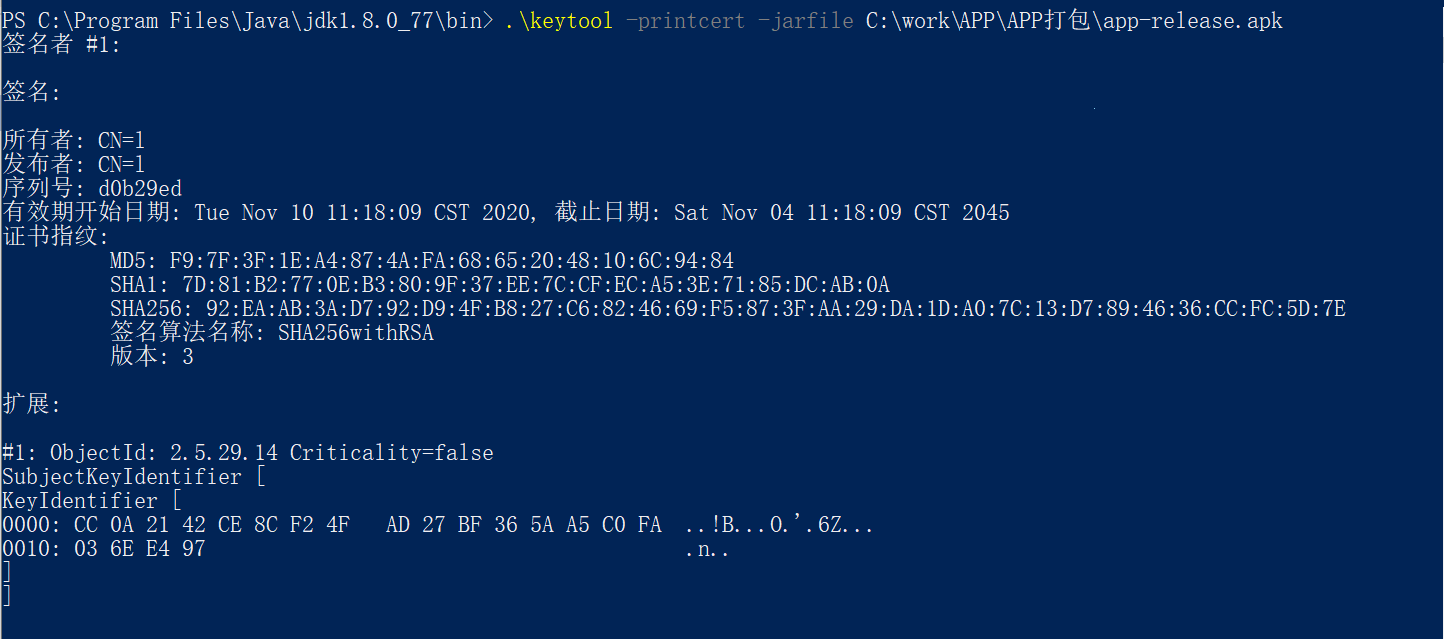Click the SubjectKeyIdentifier line
Viewport: 1444px width, 639px height.
[134, 476]
